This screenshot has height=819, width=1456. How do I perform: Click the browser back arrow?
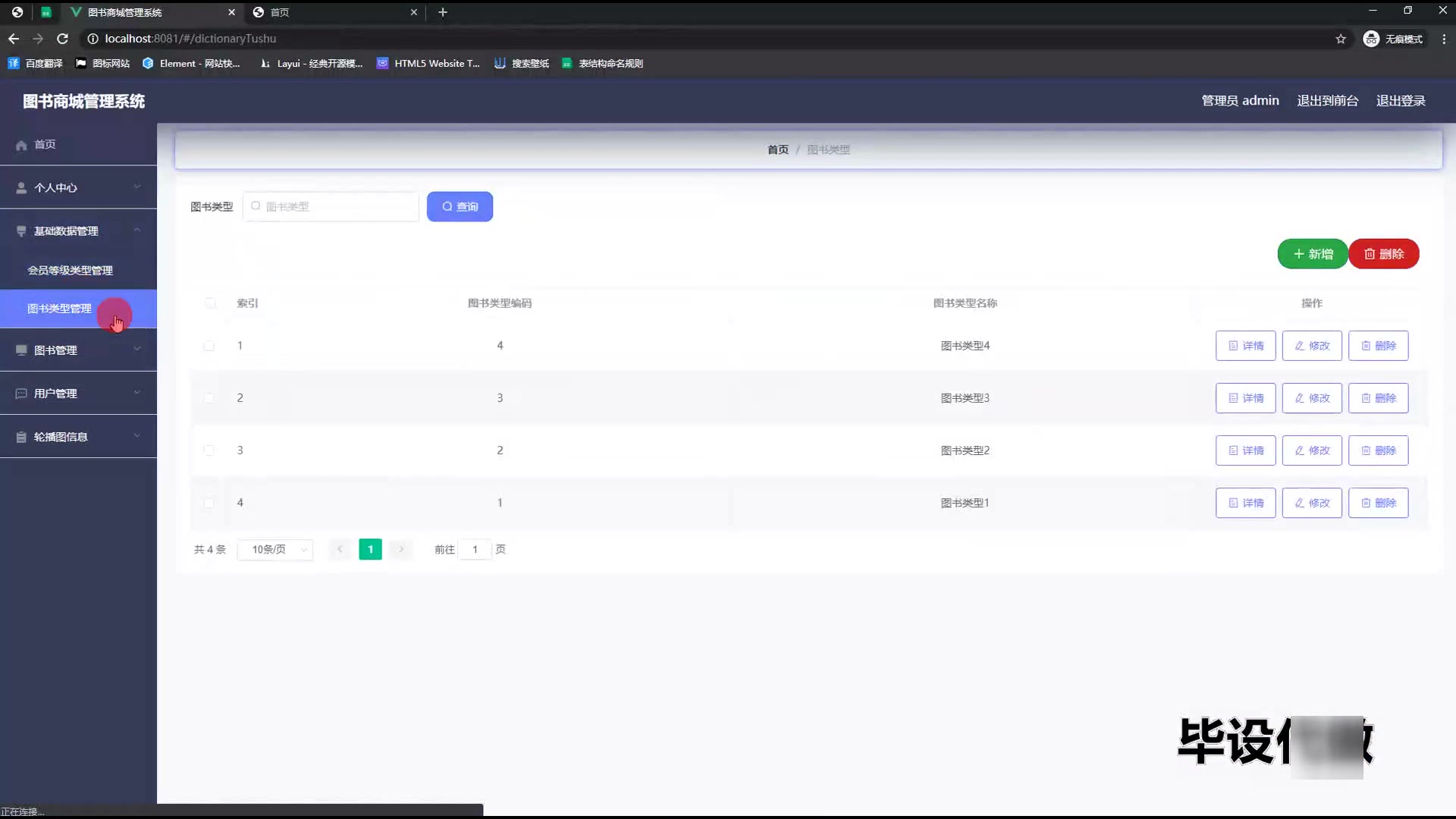click(x=14, y=39)
